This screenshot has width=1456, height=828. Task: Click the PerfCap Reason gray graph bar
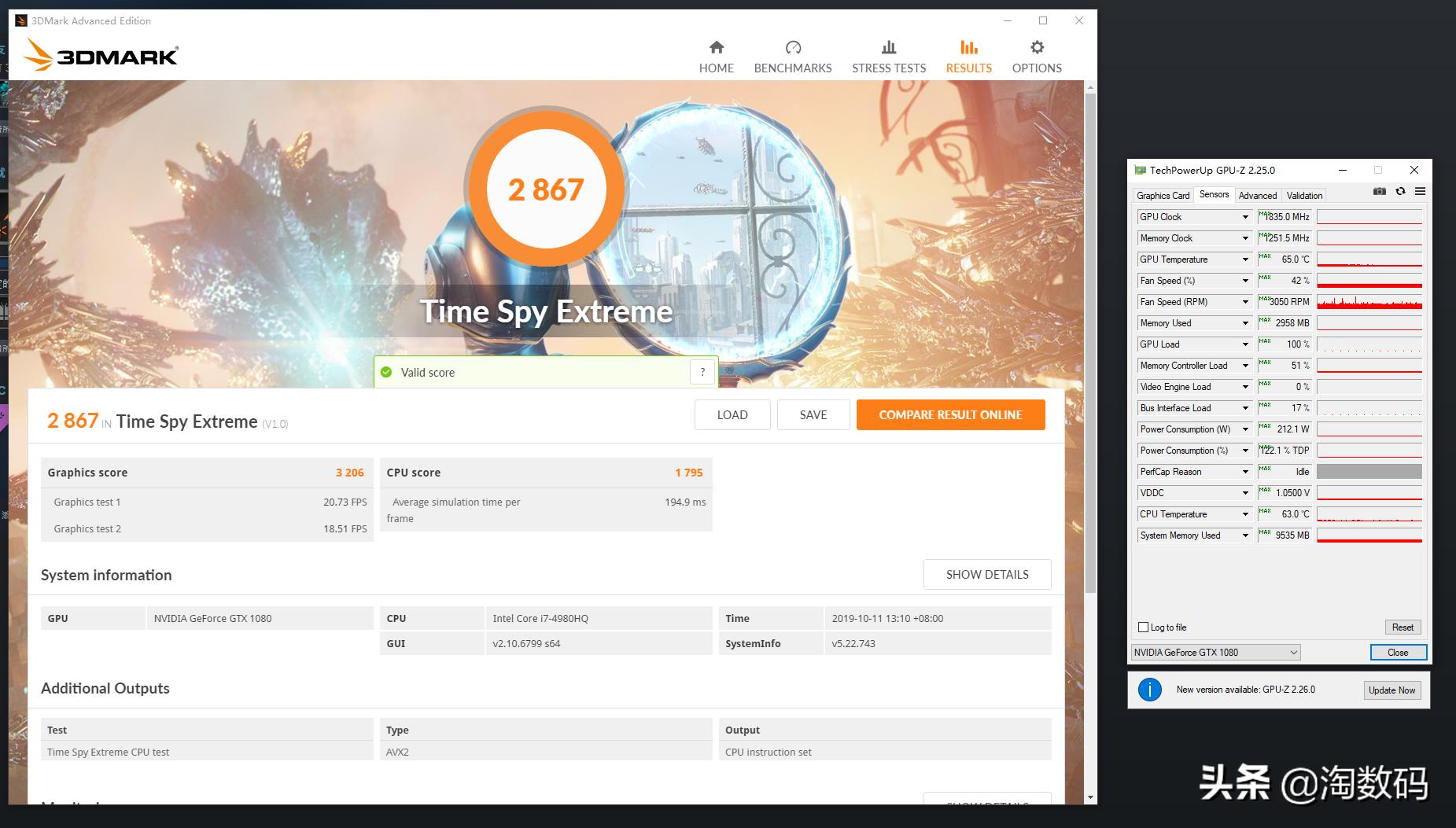point(1369,472)
